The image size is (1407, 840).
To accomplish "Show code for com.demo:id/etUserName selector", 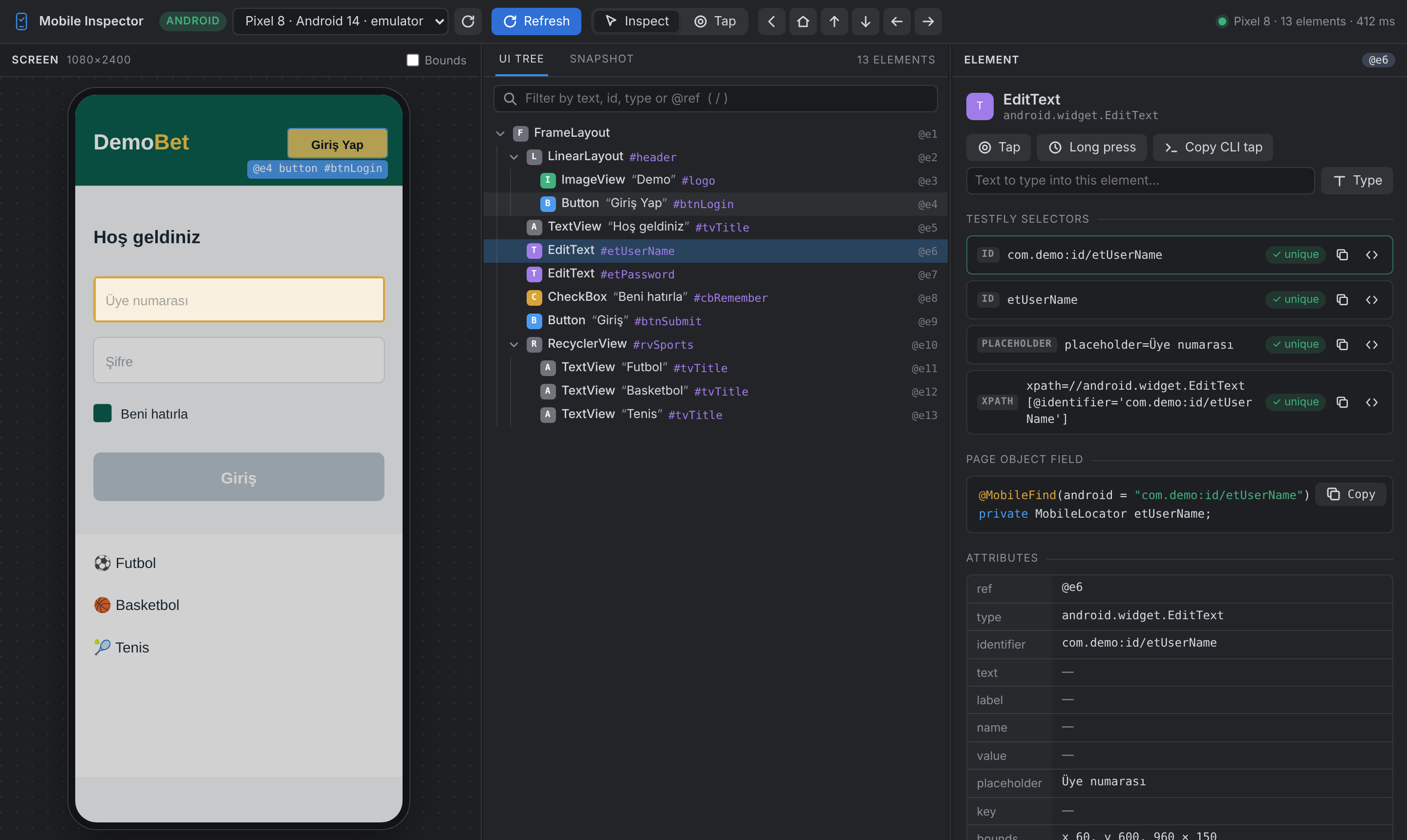I will point(1371,255).
